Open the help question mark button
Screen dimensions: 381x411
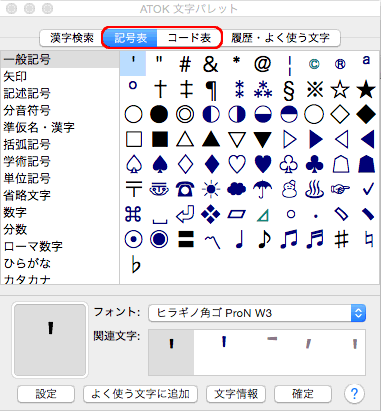(x=354, y=394)
